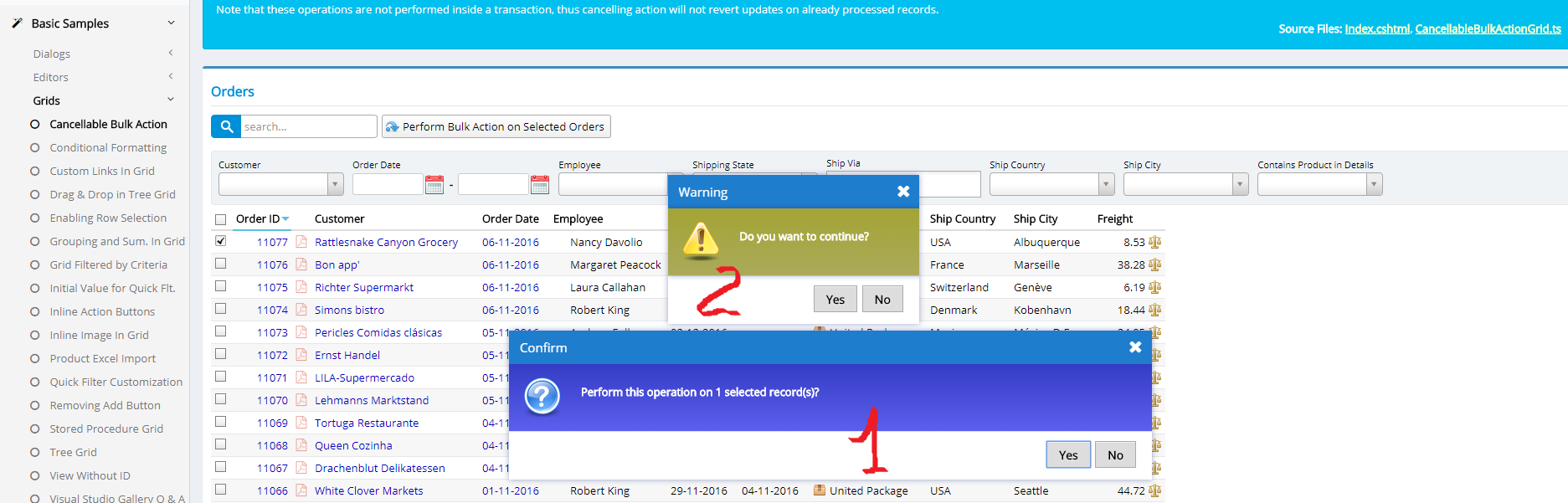Click freight scale icon for order 11077
This screenshot has width=1568, height=503.
(1154, 242)
